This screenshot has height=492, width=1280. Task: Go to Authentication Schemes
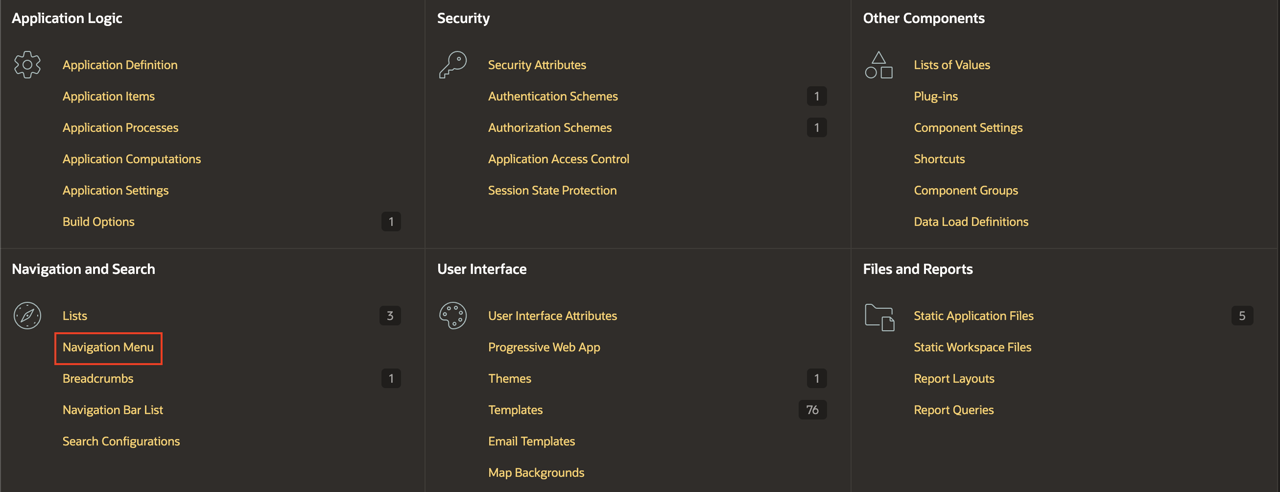coord(553,96)
